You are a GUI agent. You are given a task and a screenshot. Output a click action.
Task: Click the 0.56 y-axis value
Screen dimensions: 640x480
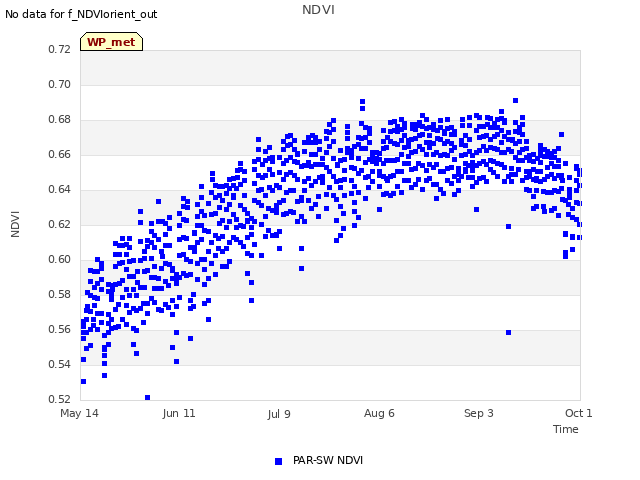60,329
